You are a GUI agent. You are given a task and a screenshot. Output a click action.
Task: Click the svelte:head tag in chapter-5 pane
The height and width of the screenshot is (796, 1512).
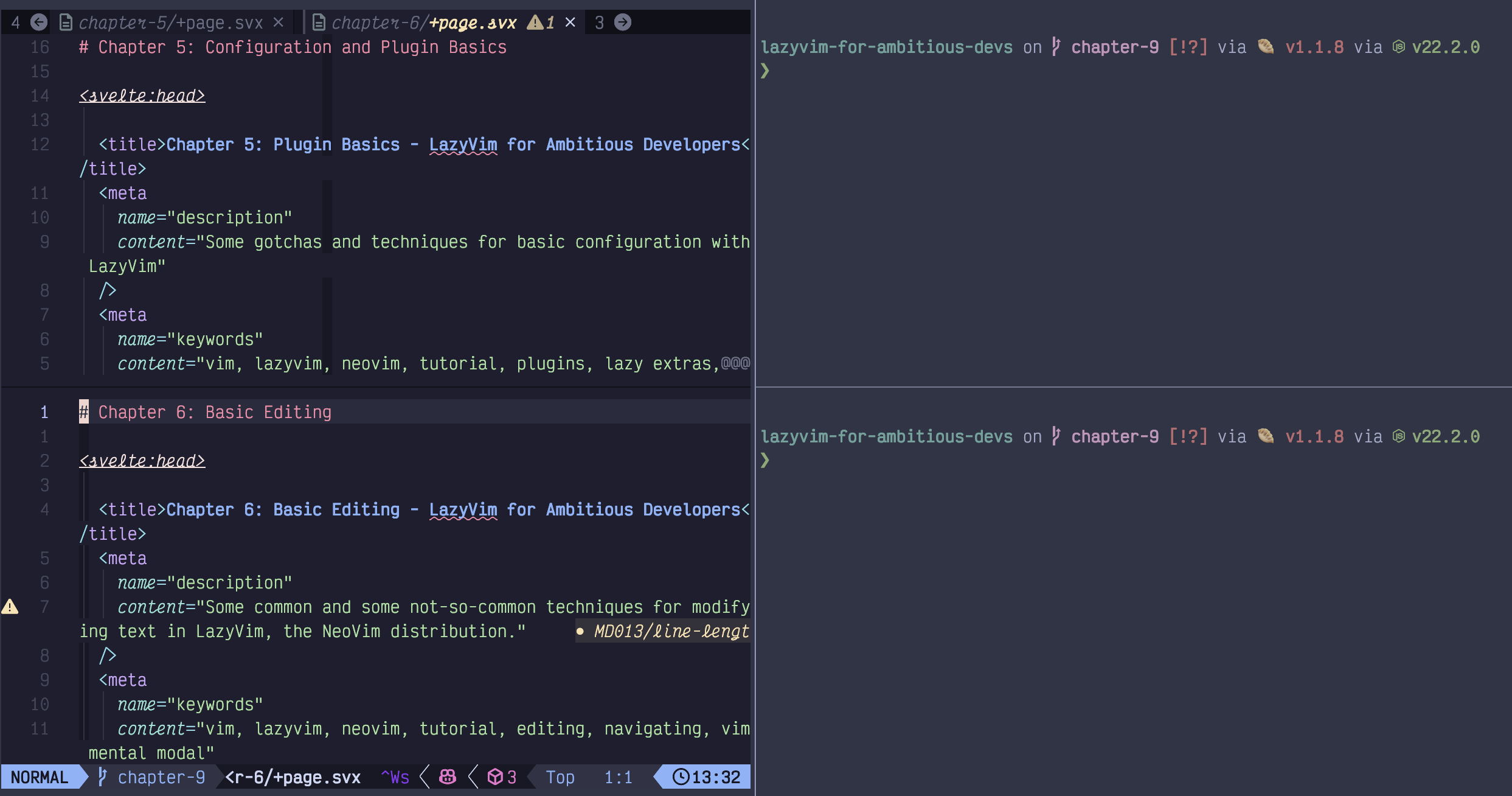(x=142, y=96)
